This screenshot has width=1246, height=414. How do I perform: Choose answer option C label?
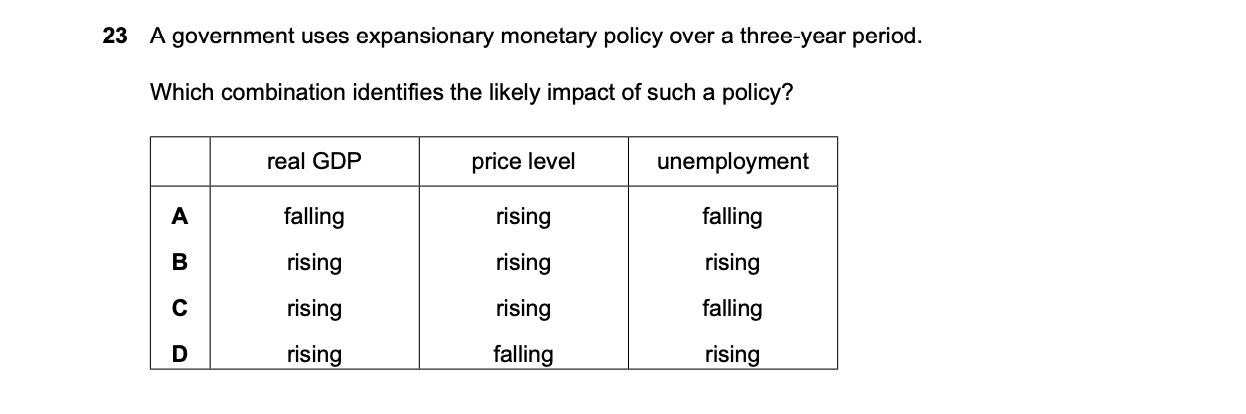180,308
